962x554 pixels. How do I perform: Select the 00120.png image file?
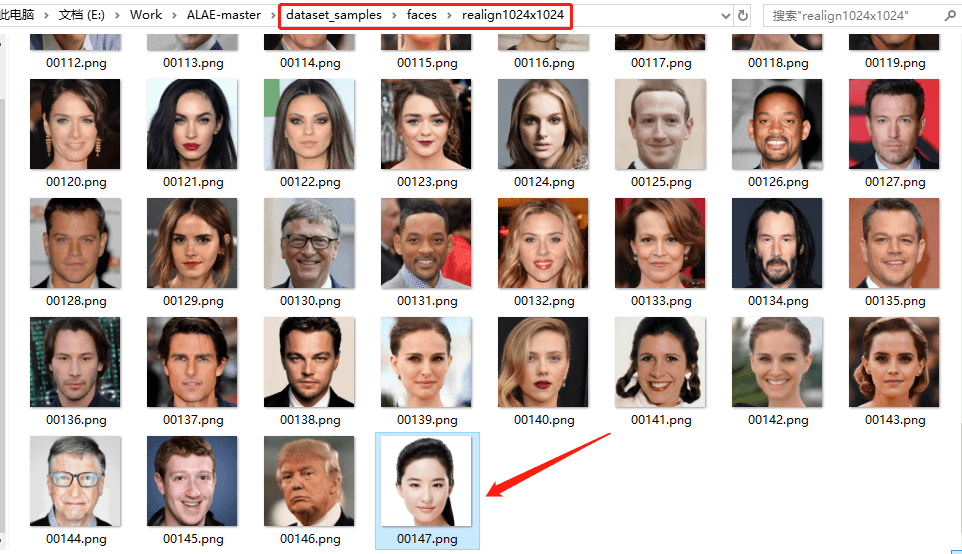pyautogui.click(x=76, y=134)
